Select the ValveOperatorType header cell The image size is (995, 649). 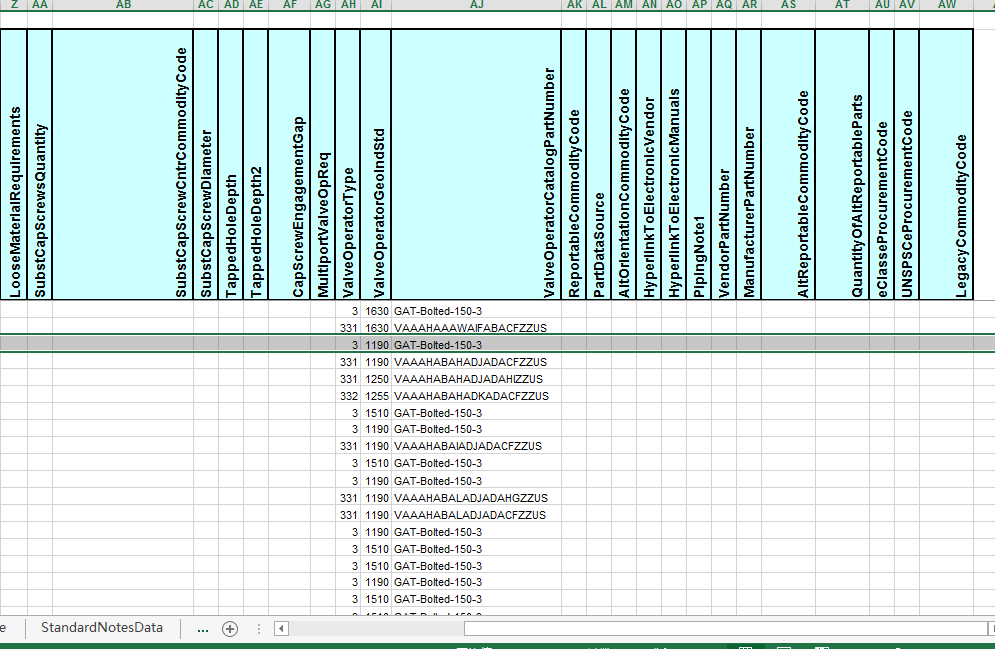pyautogui.click(x=348, y=164)
